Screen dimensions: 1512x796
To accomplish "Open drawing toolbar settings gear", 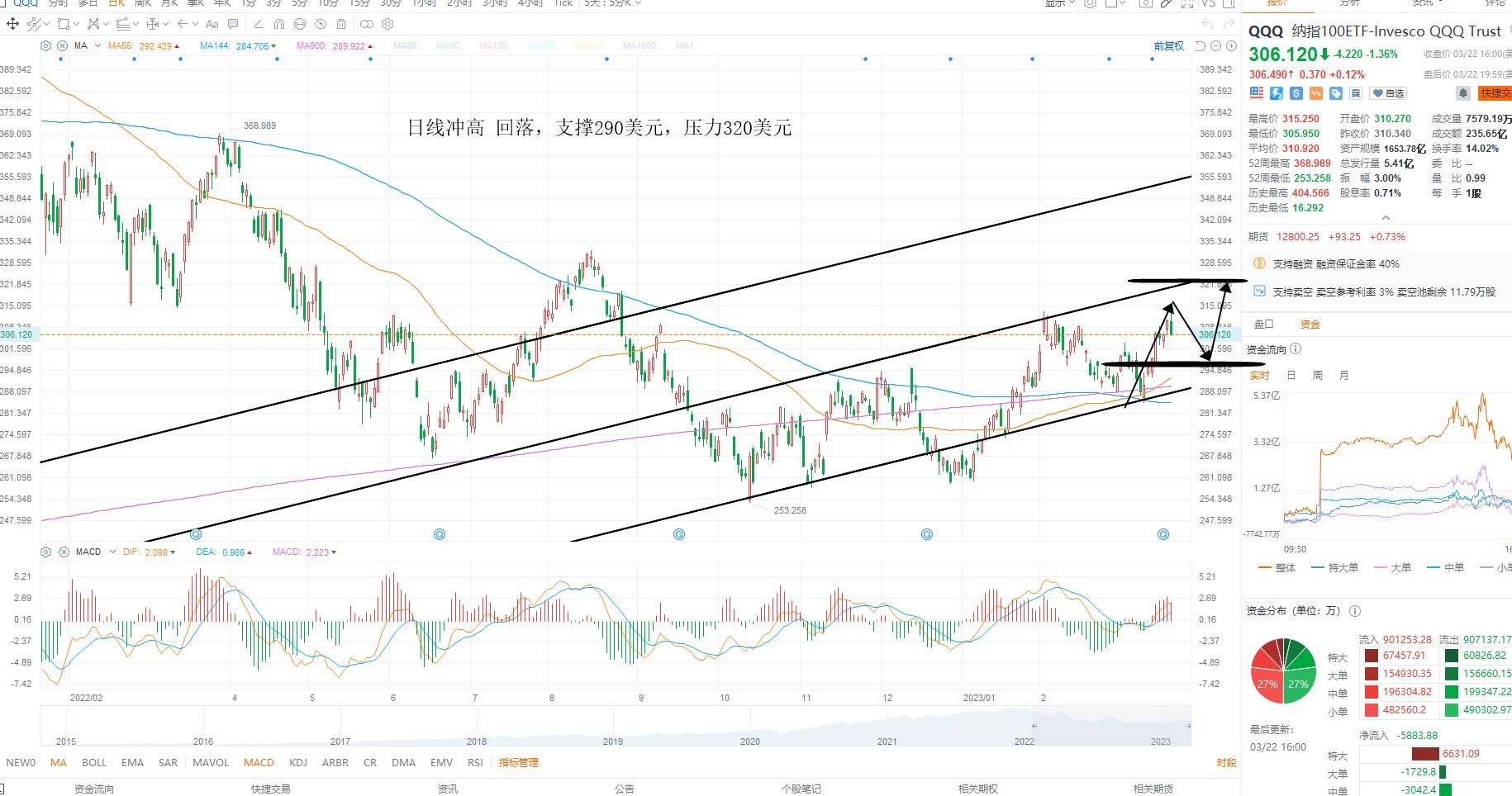I will (388, 24).
